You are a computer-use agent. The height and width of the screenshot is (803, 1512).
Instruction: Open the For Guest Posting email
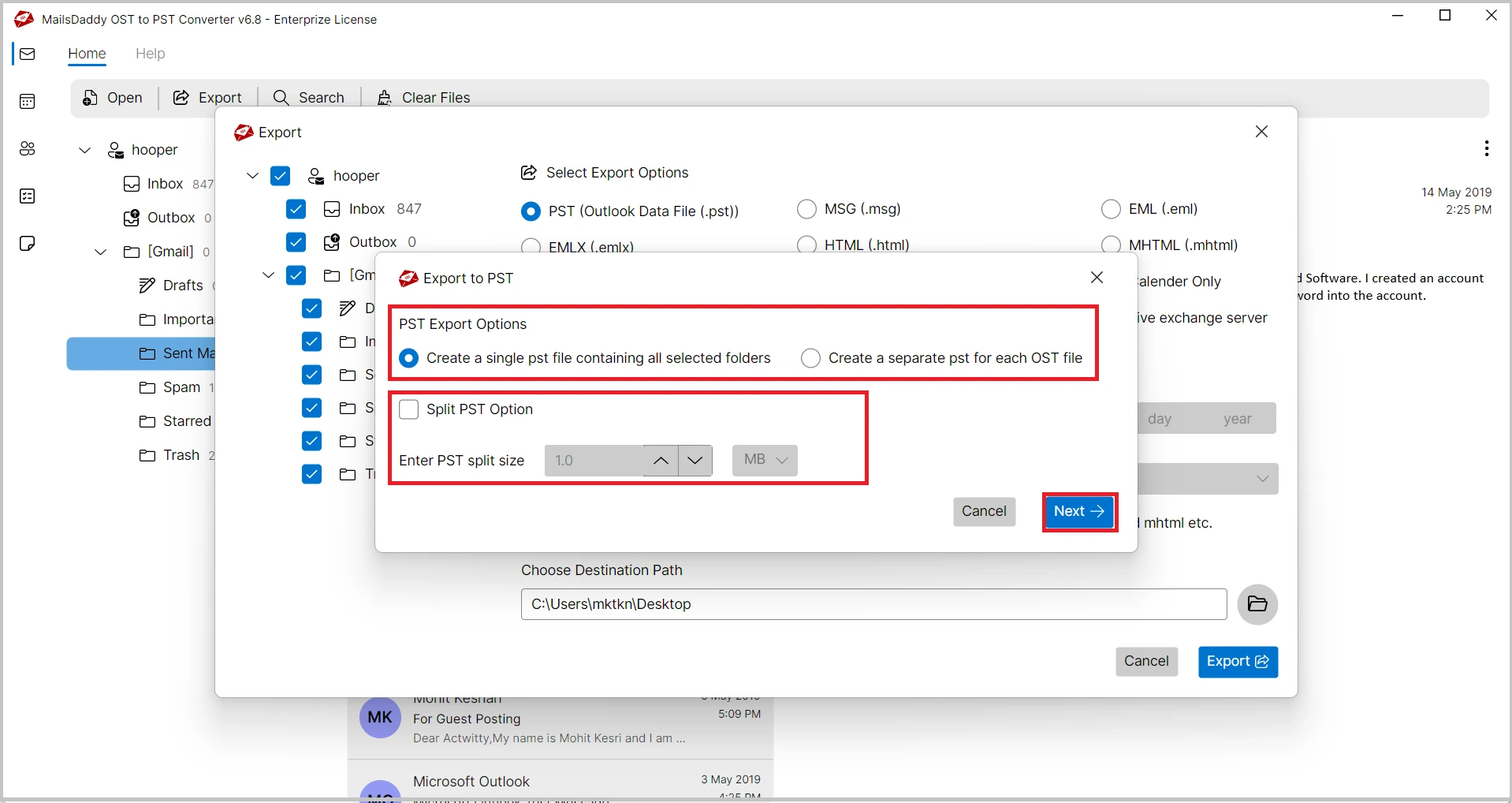pyautogui.click(x=560, y=726)
